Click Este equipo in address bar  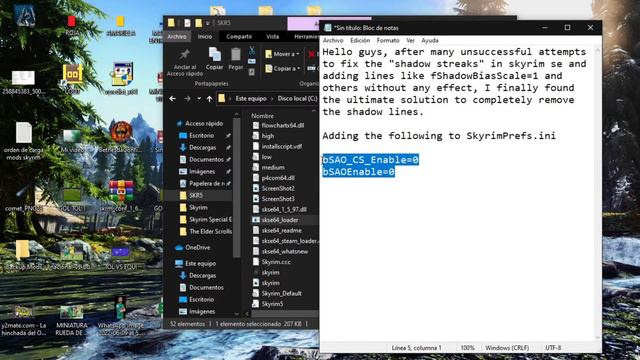[x=251, y=98]
